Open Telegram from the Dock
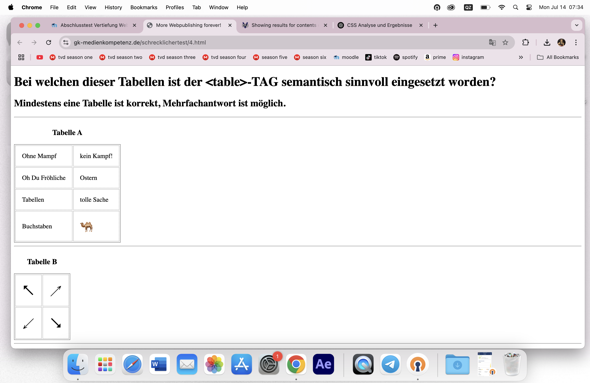The height and width of the screenshot is (383, 590). 391,364
